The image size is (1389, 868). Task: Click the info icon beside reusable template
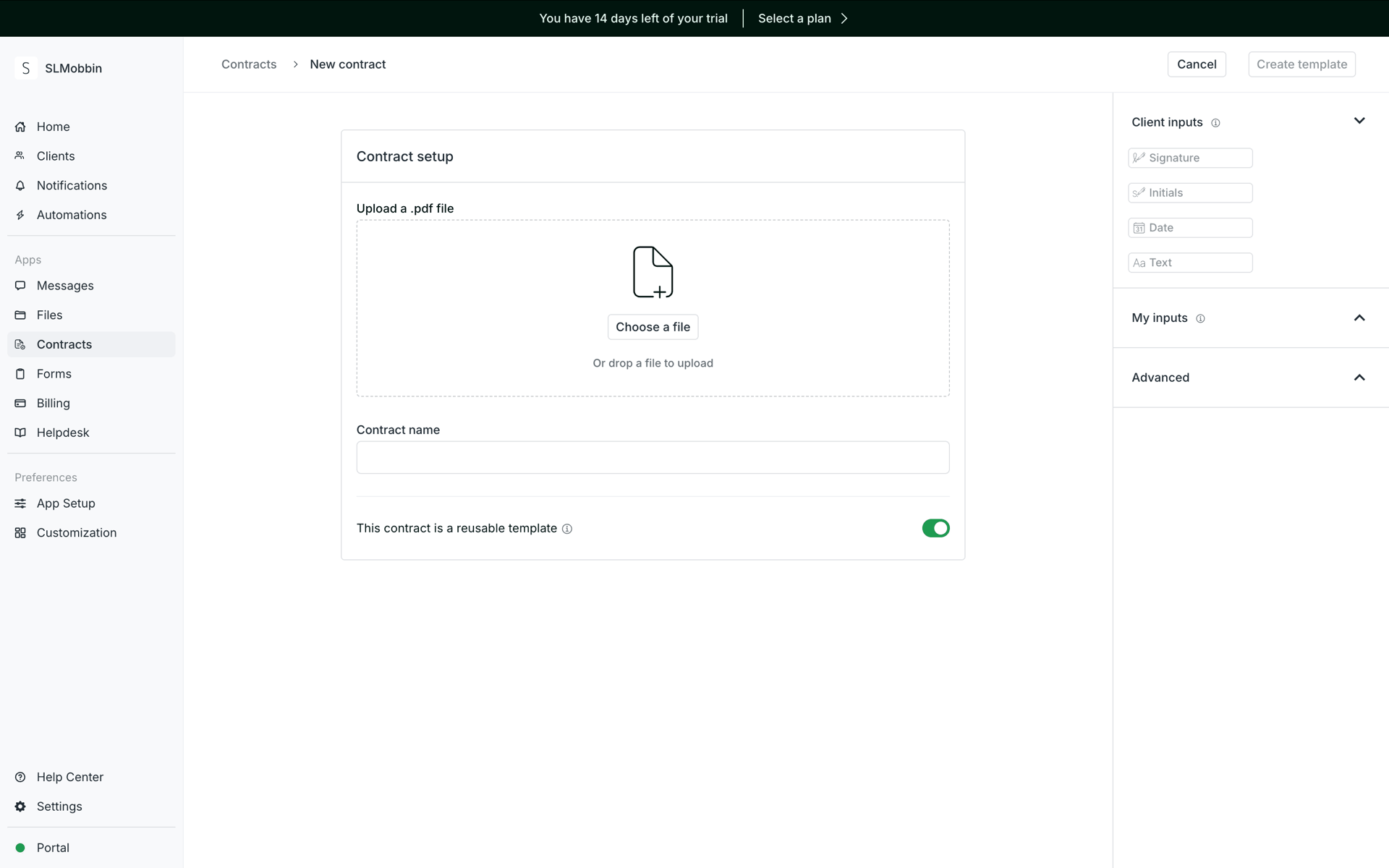(x=567, y=529)
